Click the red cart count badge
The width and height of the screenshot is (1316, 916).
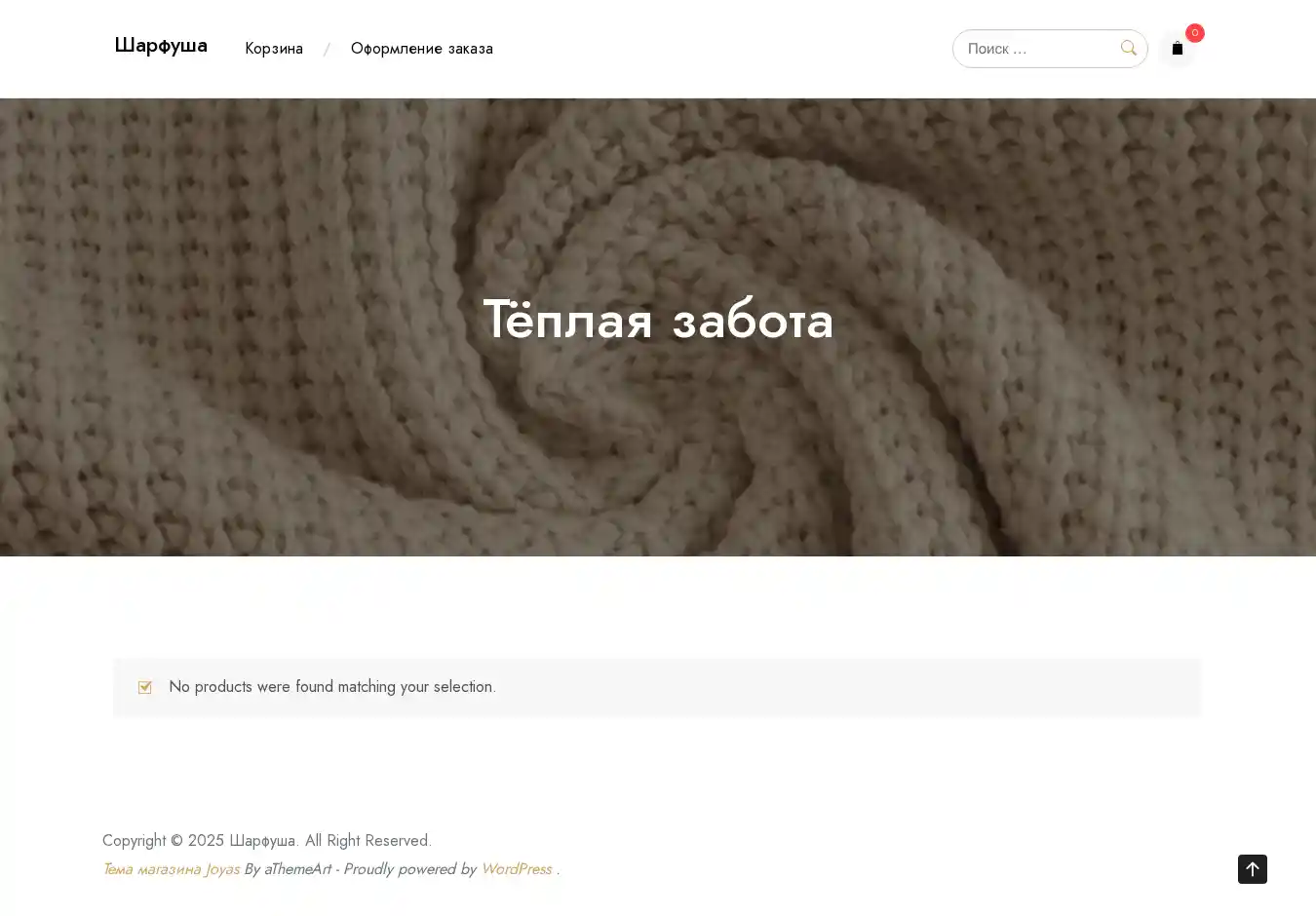tap(1194, 33)
